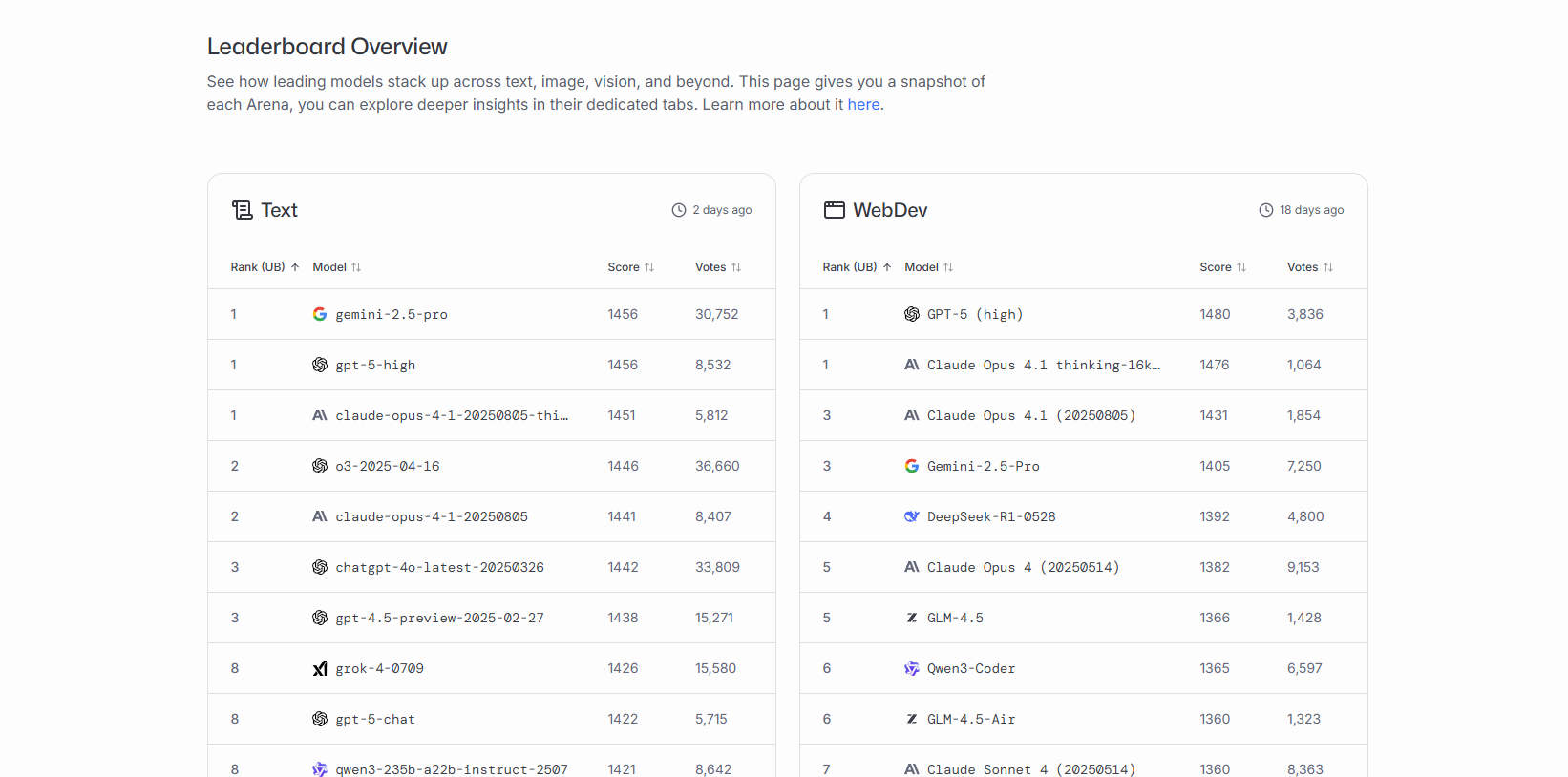Click the 7,250 votes cell
The image size is (1568, 777).
pos(1304,466)
